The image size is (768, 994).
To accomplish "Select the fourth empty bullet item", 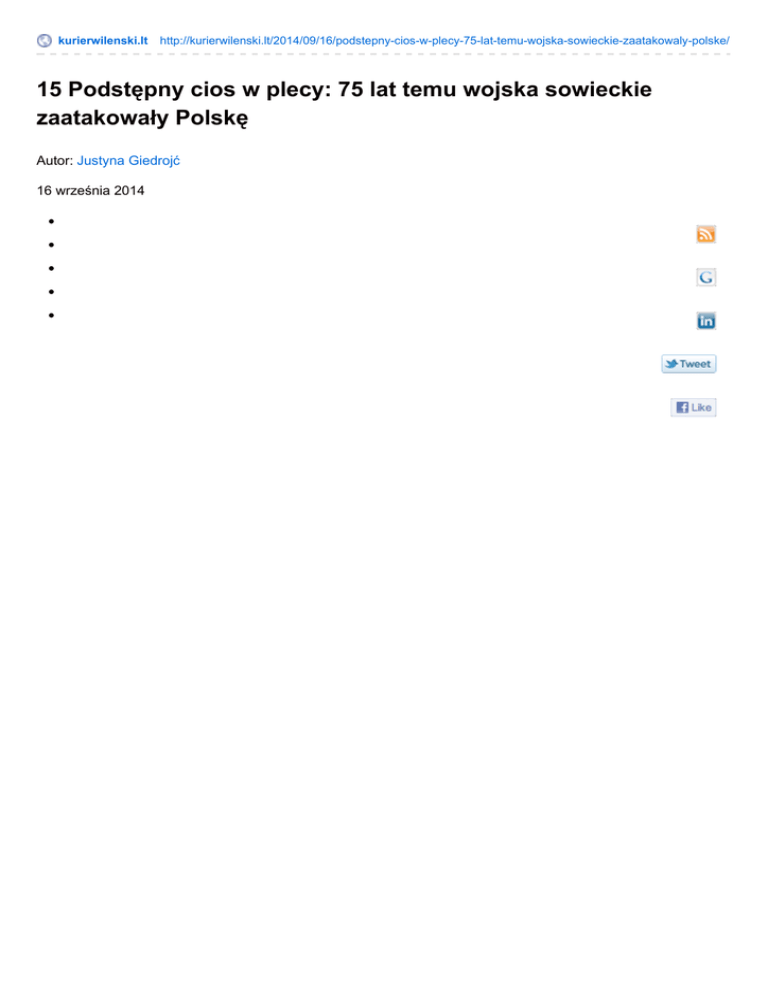I will (51, 292).
